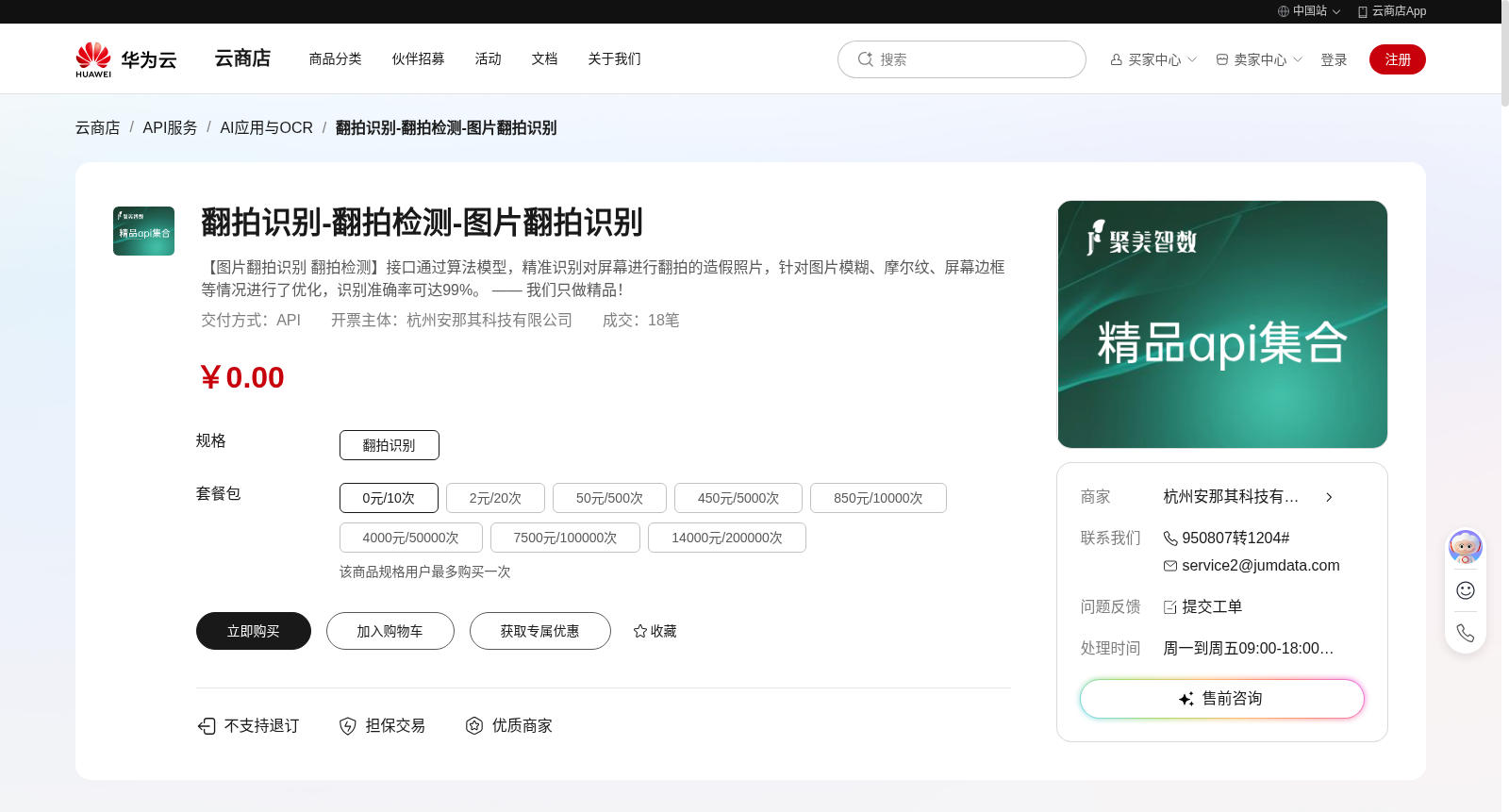This screenshot has height=812, width=1509.
Task: Select the 2元/20次 package
Action: tap(495, 498)
